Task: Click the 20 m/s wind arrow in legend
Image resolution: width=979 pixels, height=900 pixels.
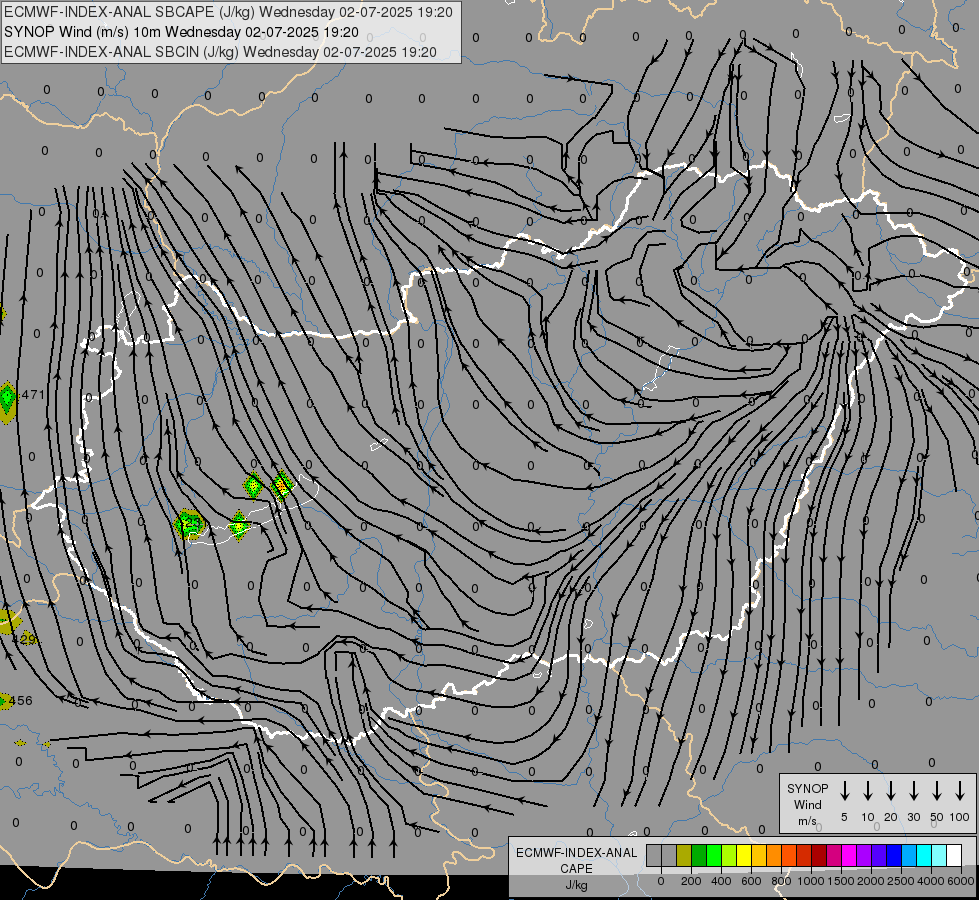Action: point(890,790)
